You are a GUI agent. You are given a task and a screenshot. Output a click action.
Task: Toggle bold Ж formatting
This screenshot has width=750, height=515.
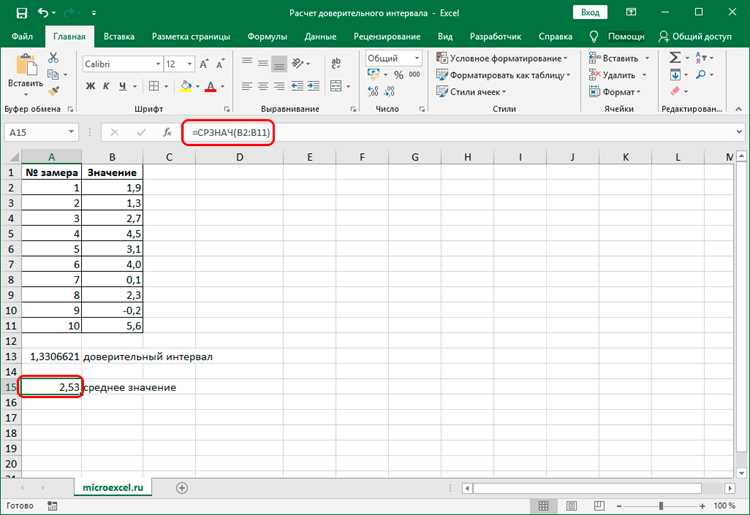click(90, 86)
